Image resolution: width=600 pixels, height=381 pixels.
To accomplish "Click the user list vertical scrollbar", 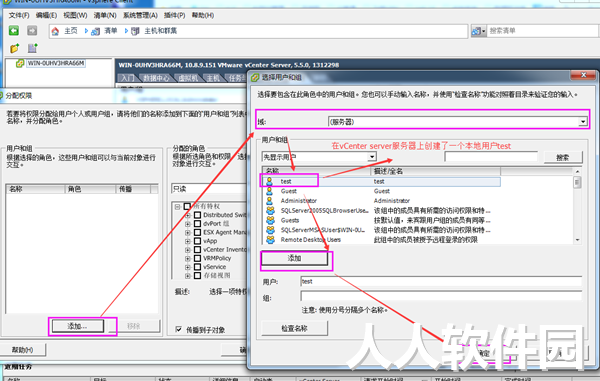I will pyautogui.click(x=577, y=206).
